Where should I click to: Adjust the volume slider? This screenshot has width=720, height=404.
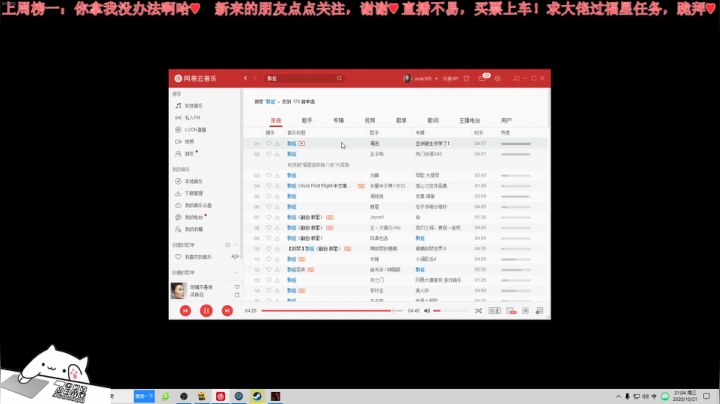point(450,311)
